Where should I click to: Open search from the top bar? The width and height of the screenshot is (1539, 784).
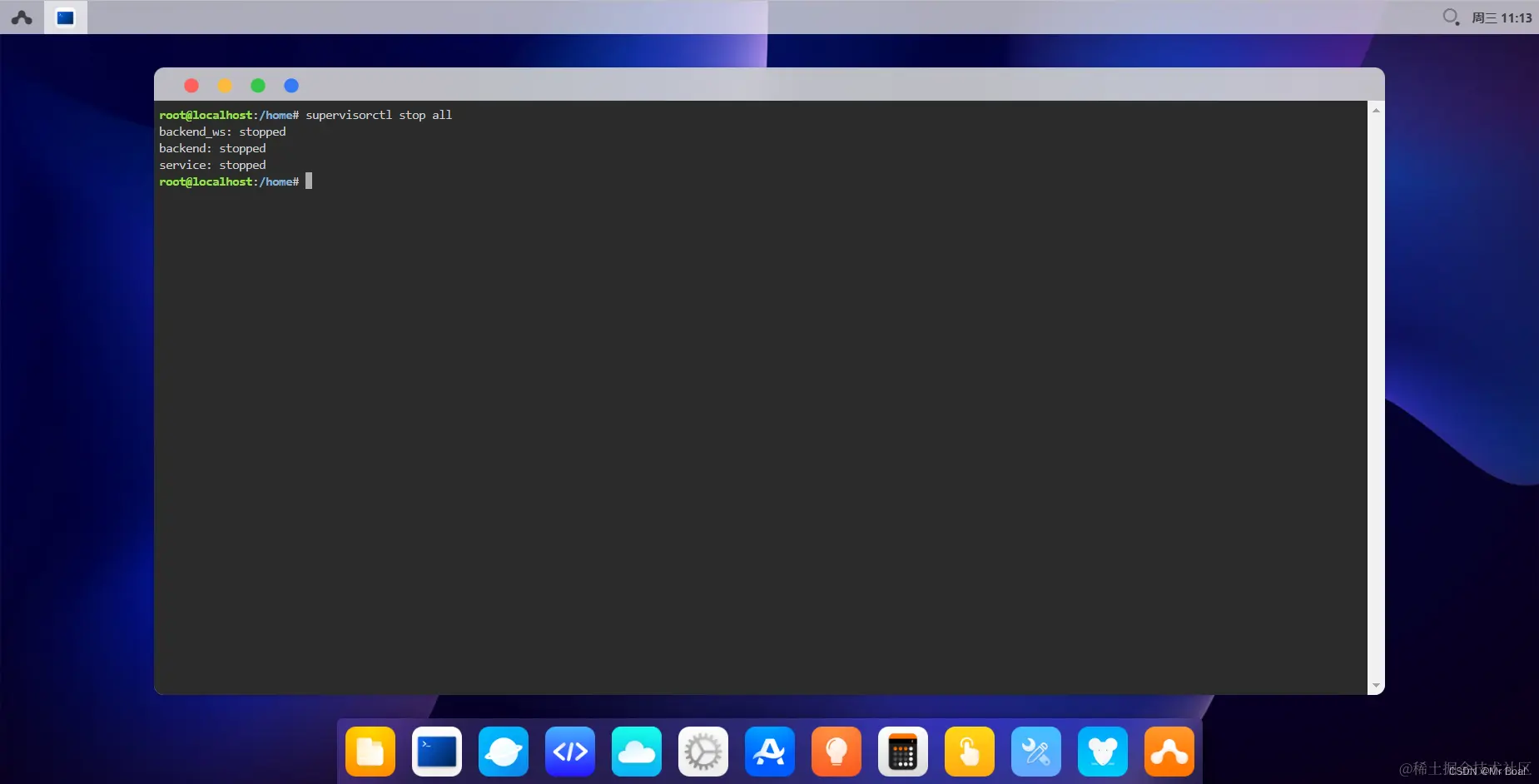1451,17
